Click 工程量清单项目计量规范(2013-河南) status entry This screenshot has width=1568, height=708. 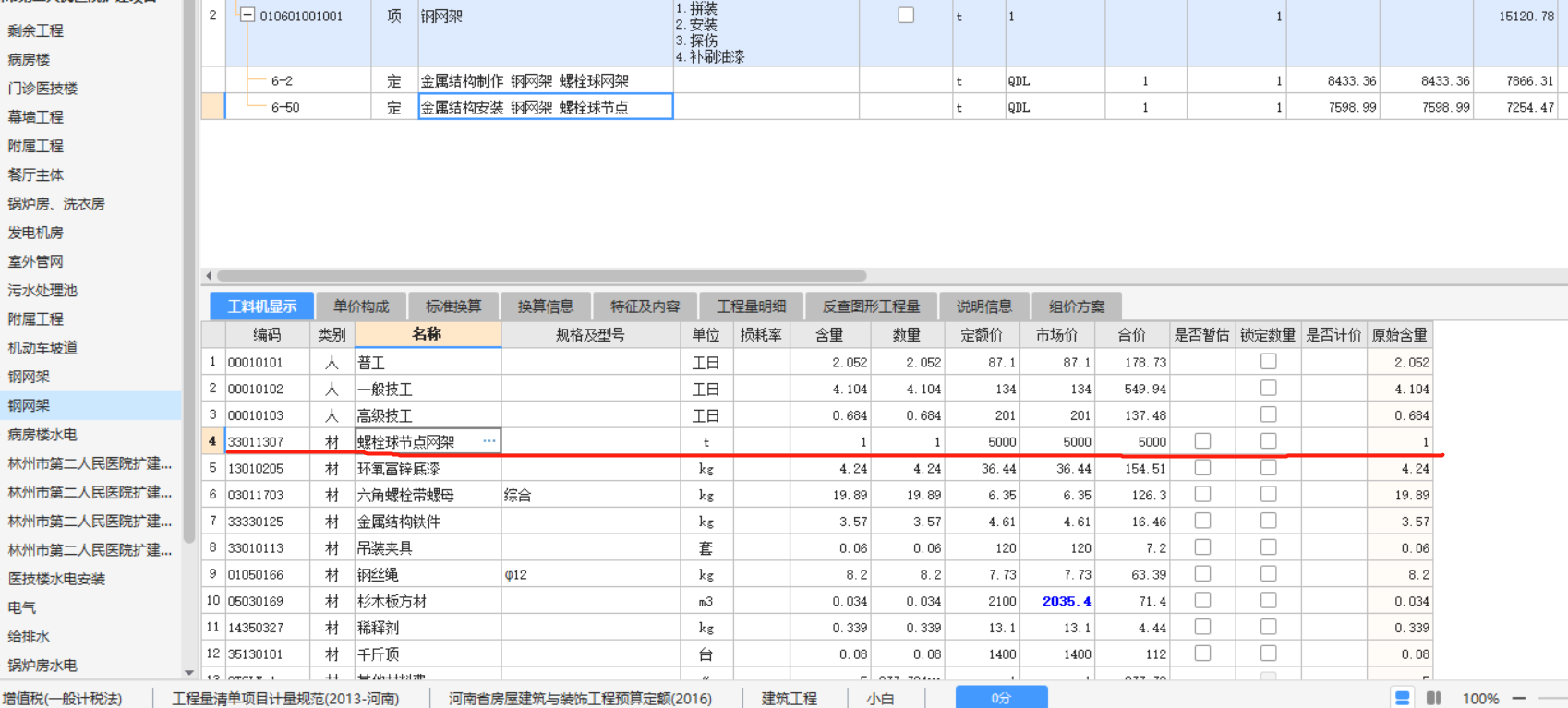285,699
